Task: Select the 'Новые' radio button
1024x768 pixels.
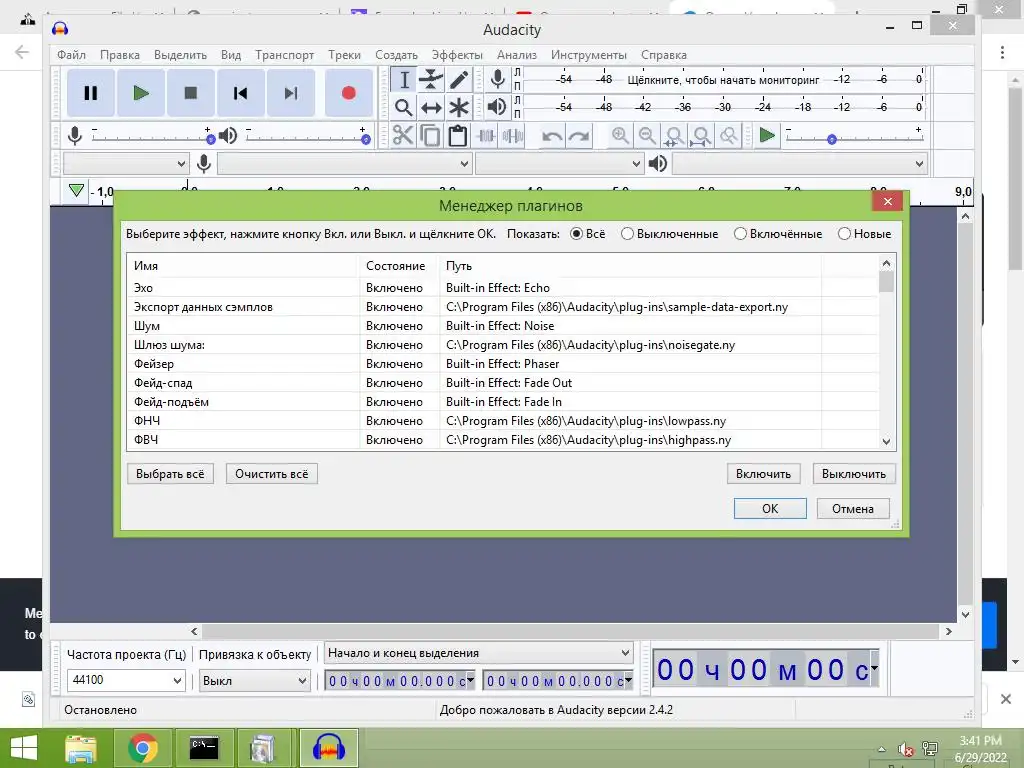Action: [x=844, y=234]
